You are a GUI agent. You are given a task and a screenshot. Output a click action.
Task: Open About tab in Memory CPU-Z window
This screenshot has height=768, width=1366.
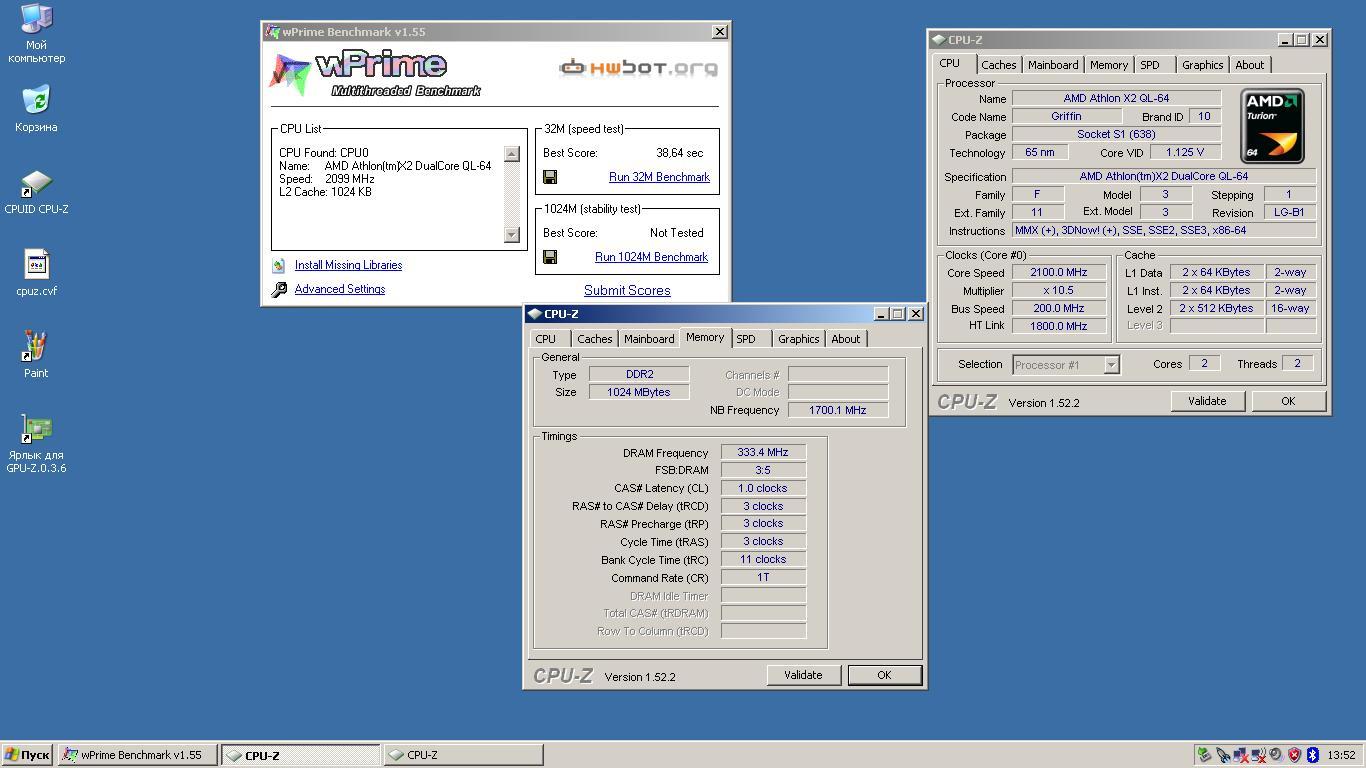[x=845, y=339]
